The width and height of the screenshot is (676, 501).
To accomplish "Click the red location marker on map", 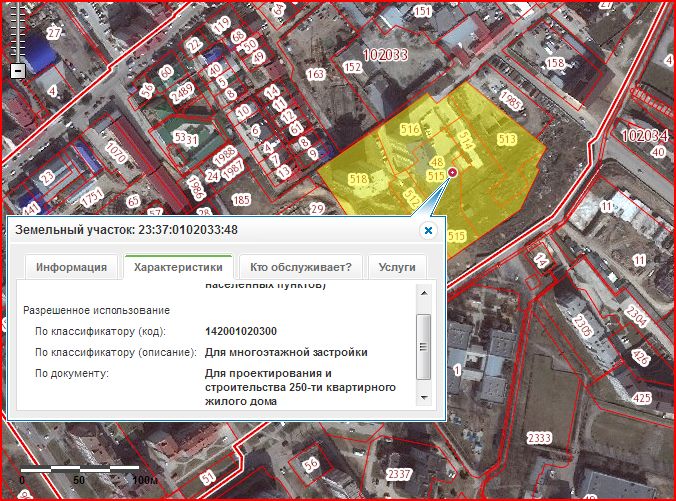I will click(x=452, y=173).
